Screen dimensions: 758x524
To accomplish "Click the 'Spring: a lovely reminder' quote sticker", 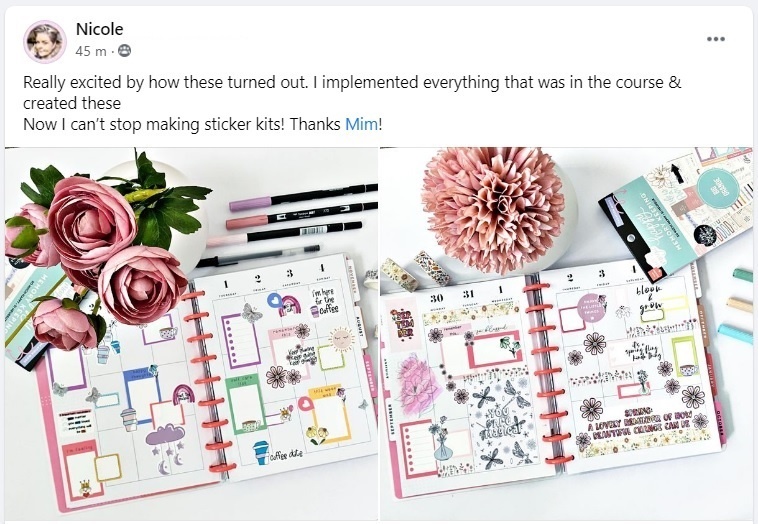I will [640, 425].
